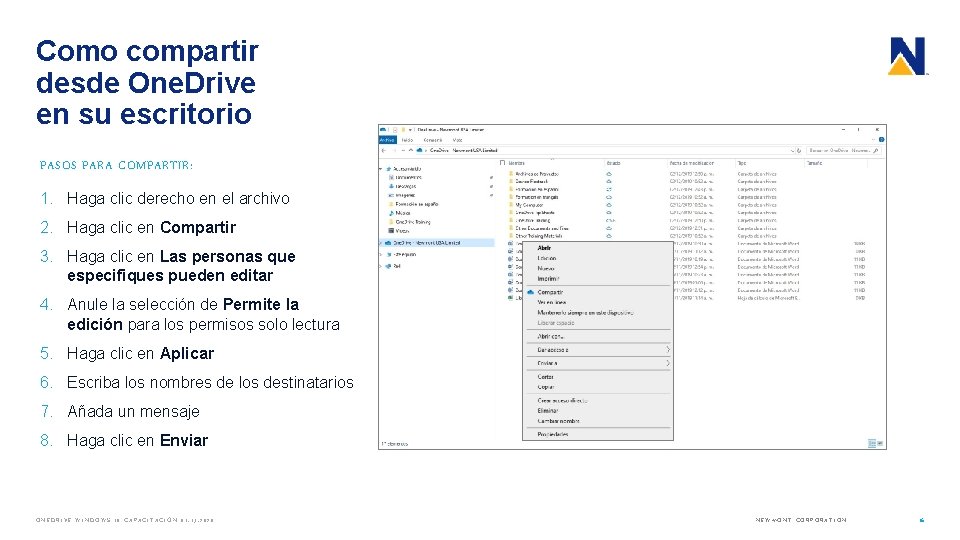
Task: Click the Refresh button beside the address bar
Action: point(799,151)
